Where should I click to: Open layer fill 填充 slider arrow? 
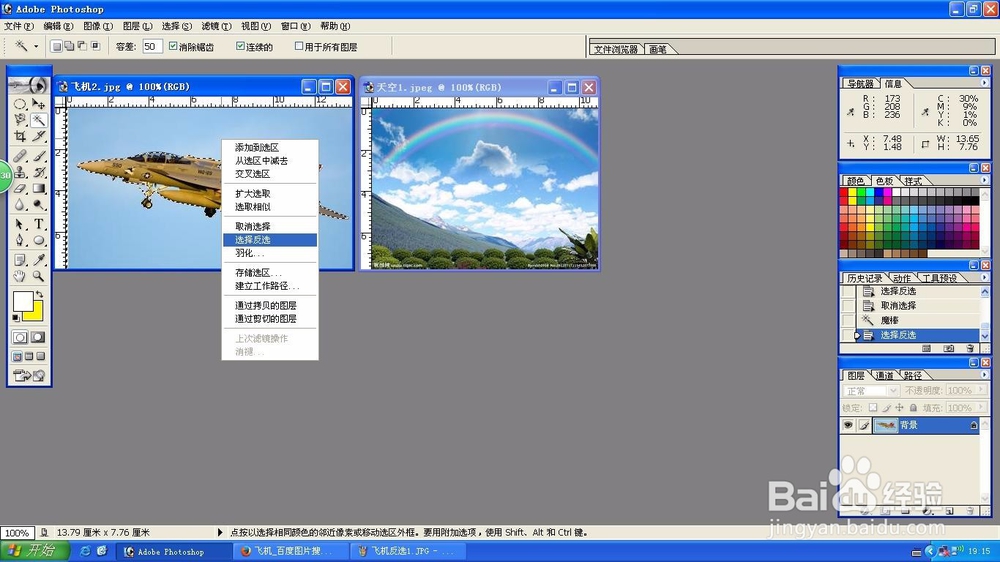click(981, 407)
